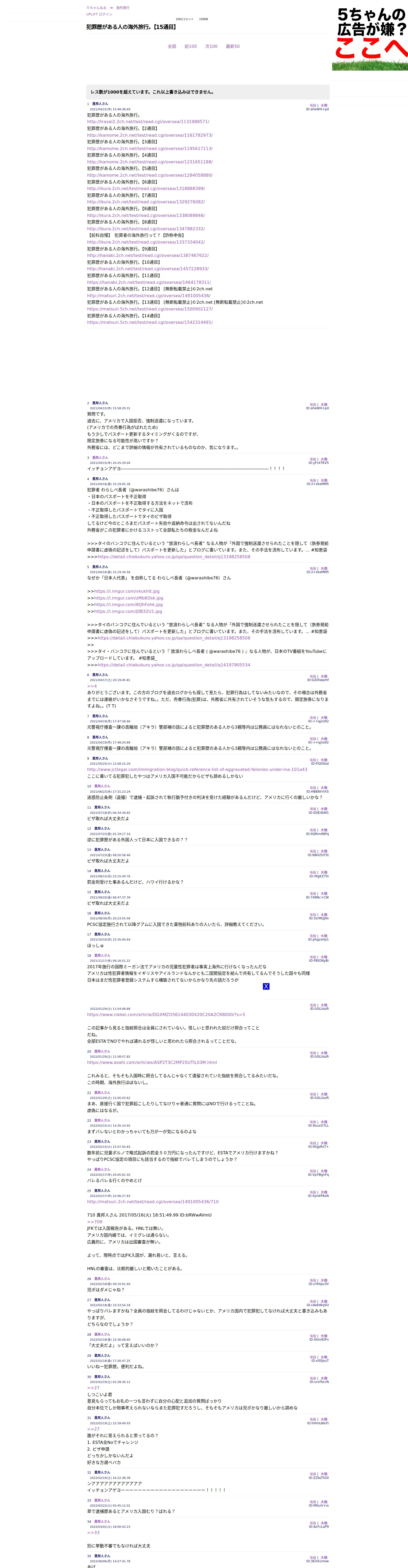
Task: Close the ad with the blue X button
Action: point(266,986)
